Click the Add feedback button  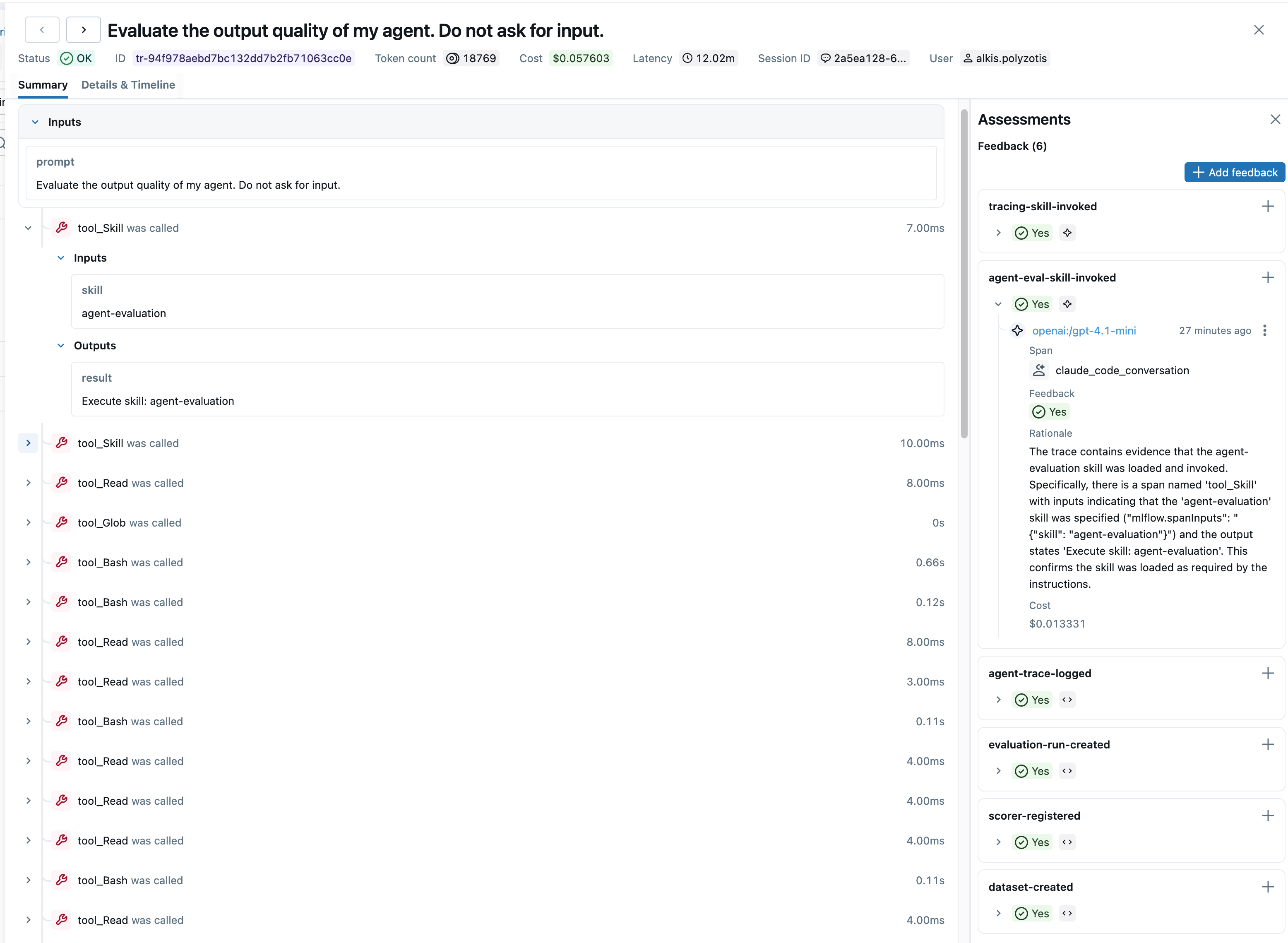pyautogui.click(x=1234, y=172)
